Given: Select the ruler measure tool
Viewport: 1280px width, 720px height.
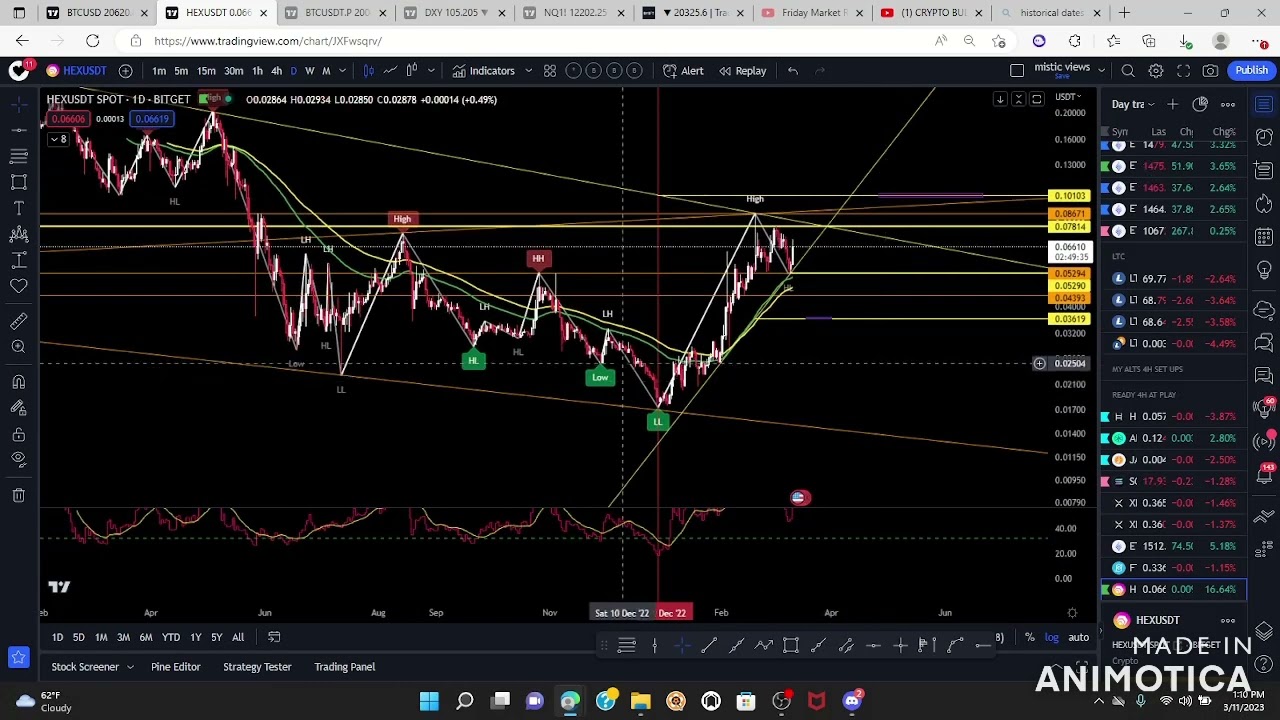Looking at the screenshot, I should click(19, 321).
